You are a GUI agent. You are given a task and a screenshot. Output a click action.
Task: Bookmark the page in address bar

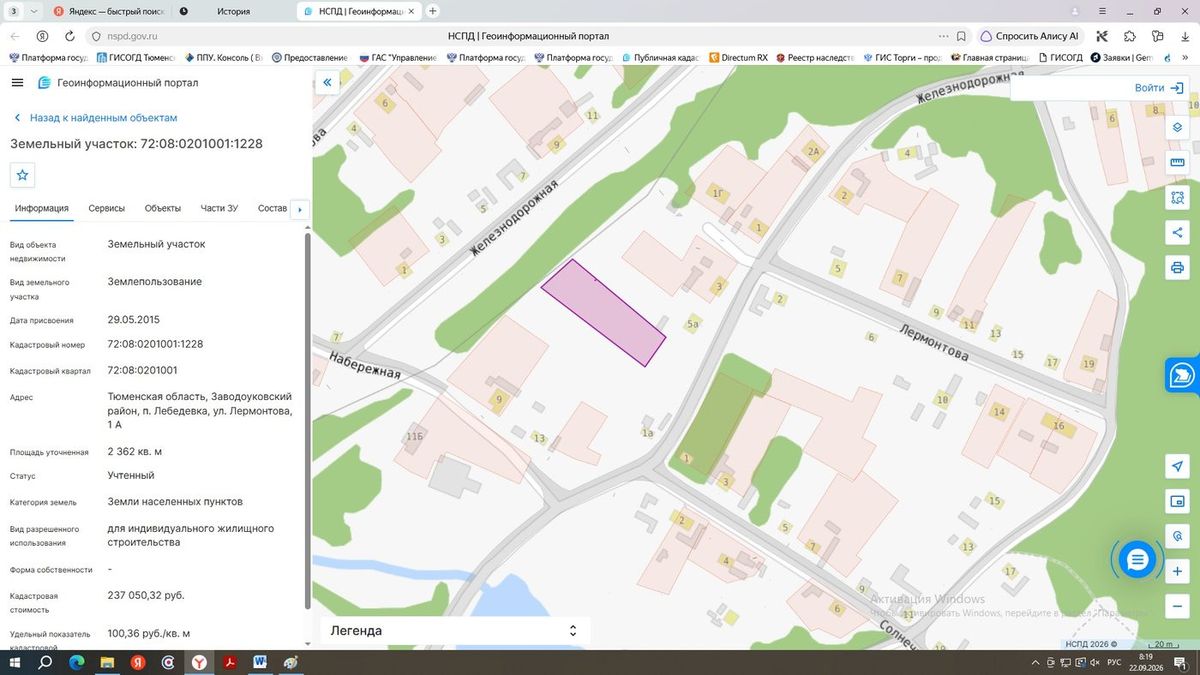[961, 36]
